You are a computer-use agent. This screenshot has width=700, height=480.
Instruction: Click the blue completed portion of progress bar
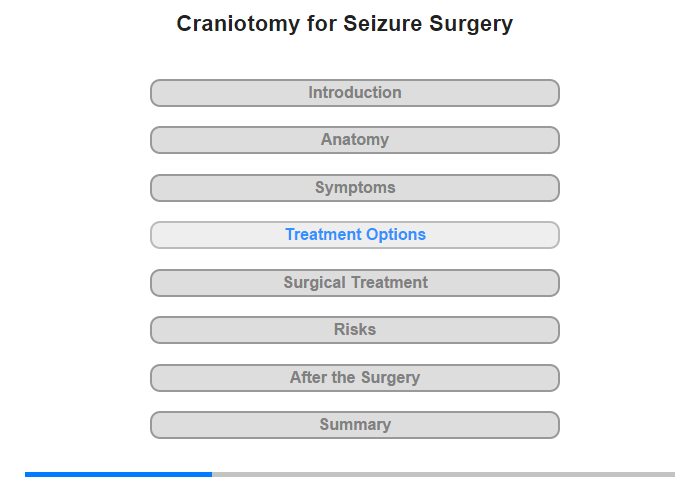tap(118, 474)
